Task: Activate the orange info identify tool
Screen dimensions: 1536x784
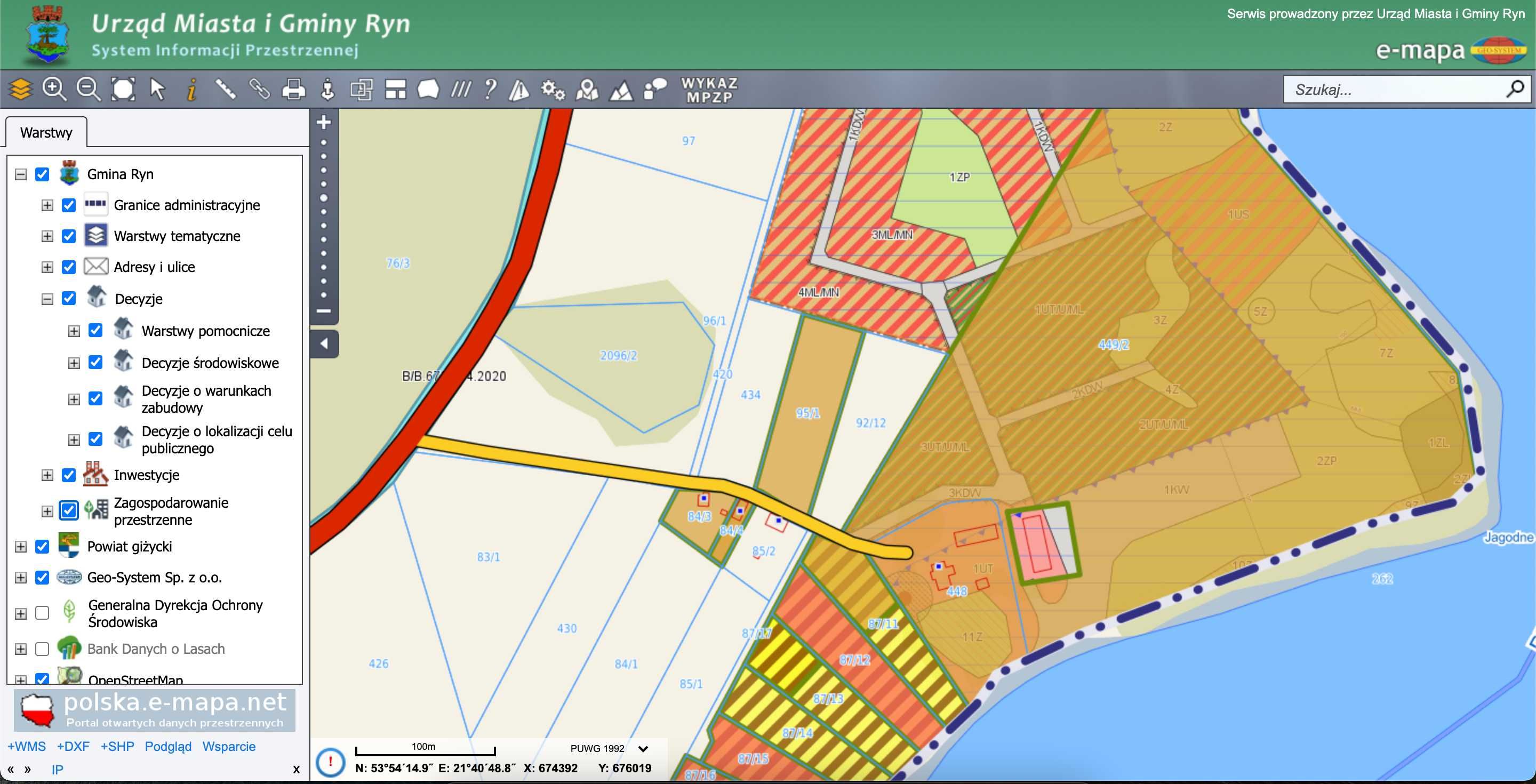Action: click(x=191, y=90)
